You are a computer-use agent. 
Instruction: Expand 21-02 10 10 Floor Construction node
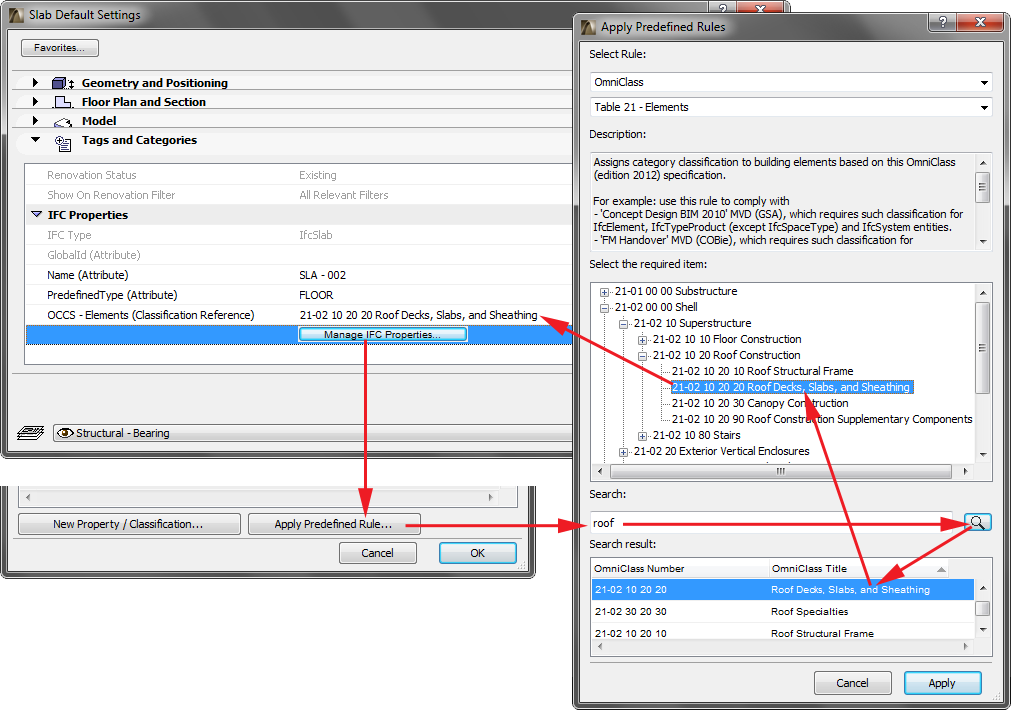[x=642, y=340]
